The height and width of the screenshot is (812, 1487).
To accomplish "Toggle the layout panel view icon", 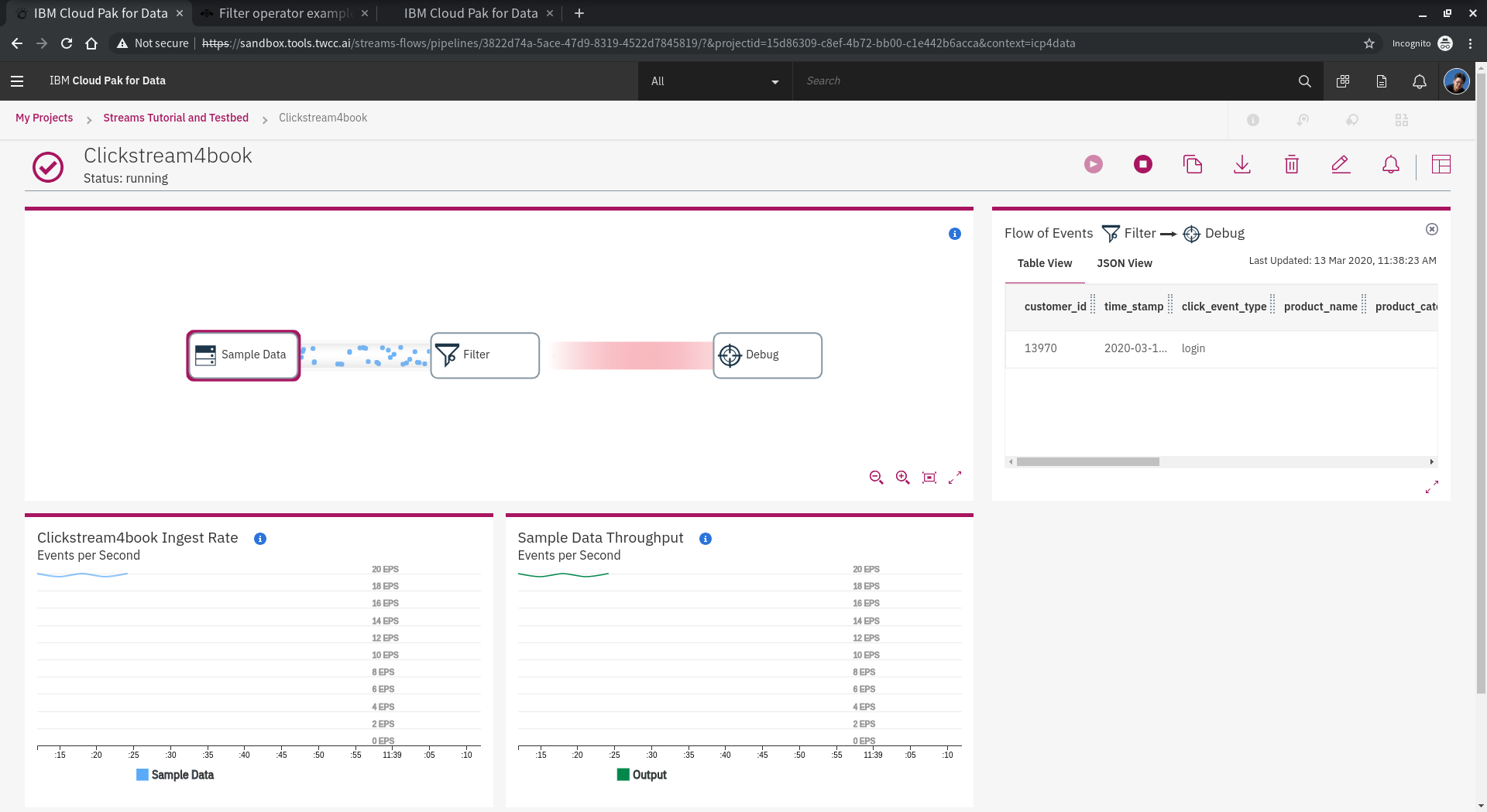I will [1441, 164].
